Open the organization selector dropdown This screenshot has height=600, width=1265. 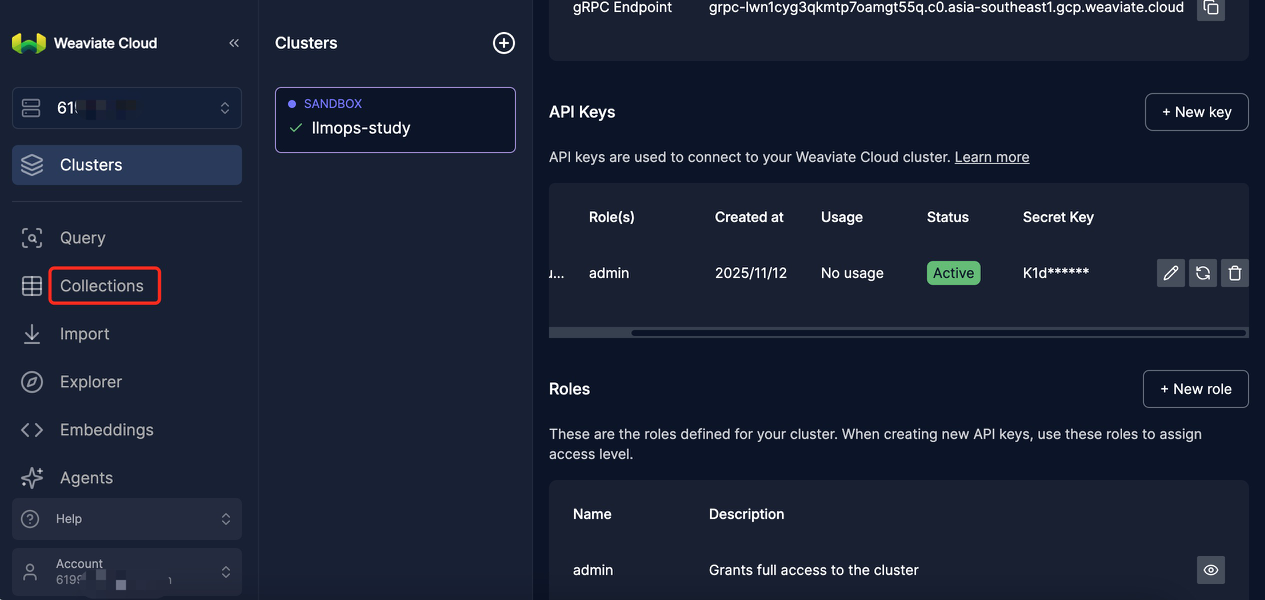pyautogui.click(x=127, y=108)
